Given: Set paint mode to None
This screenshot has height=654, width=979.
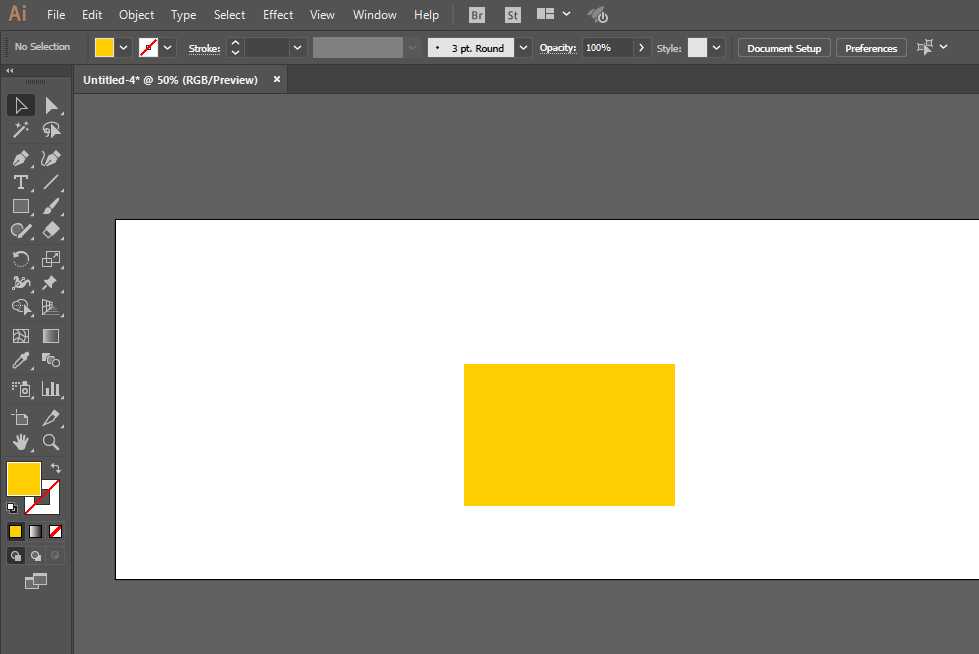Looking at the screenshot, I should 56,531.
